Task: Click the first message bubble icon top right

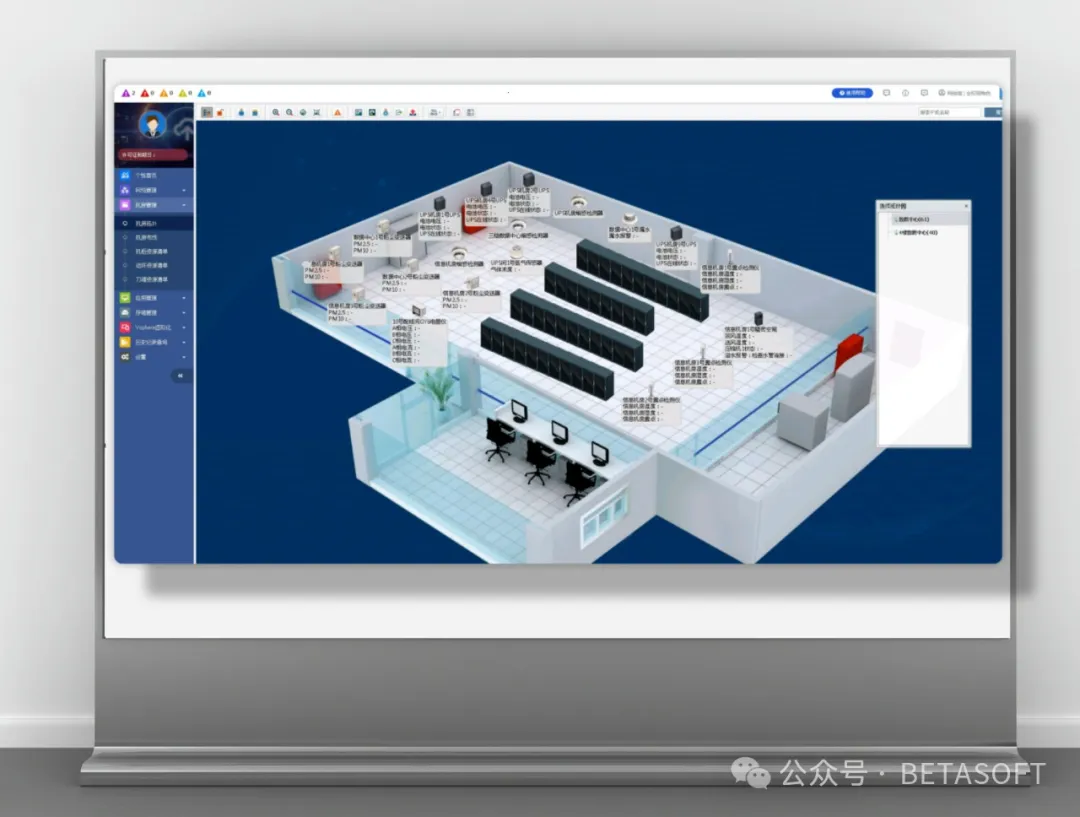Action: 886,93
